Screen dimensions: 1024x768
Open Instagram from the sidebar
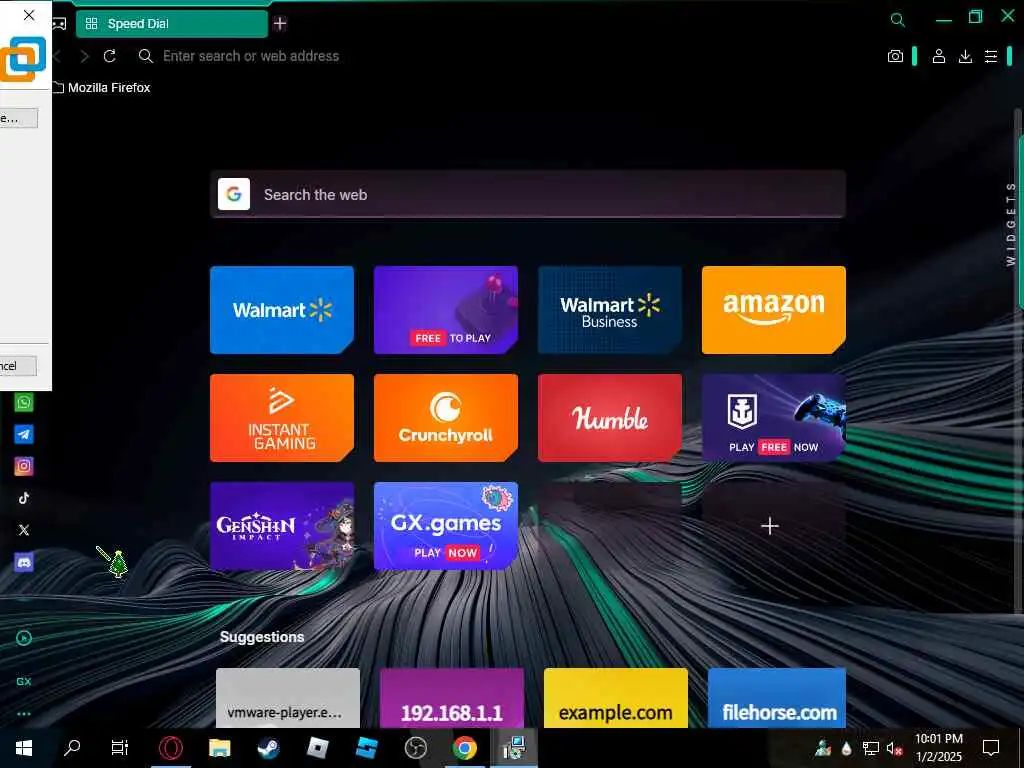click(24, 466)
